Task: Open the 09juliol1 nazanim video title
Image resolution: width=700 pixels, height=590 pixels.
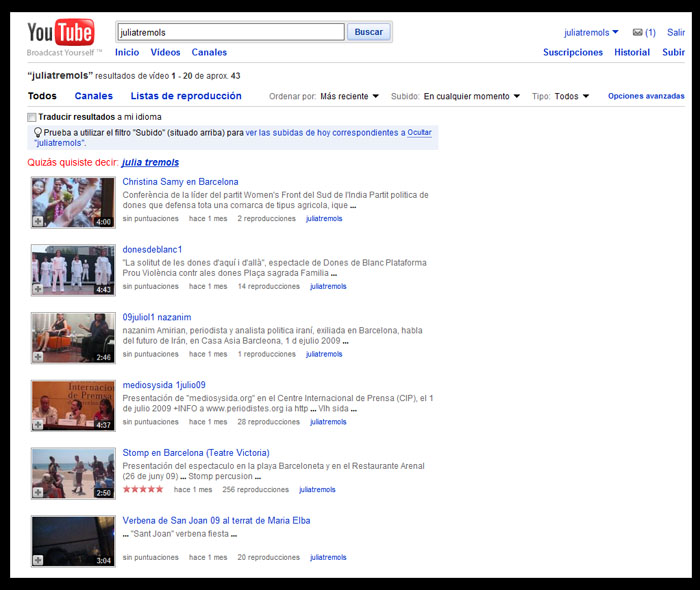Action: 157,317
